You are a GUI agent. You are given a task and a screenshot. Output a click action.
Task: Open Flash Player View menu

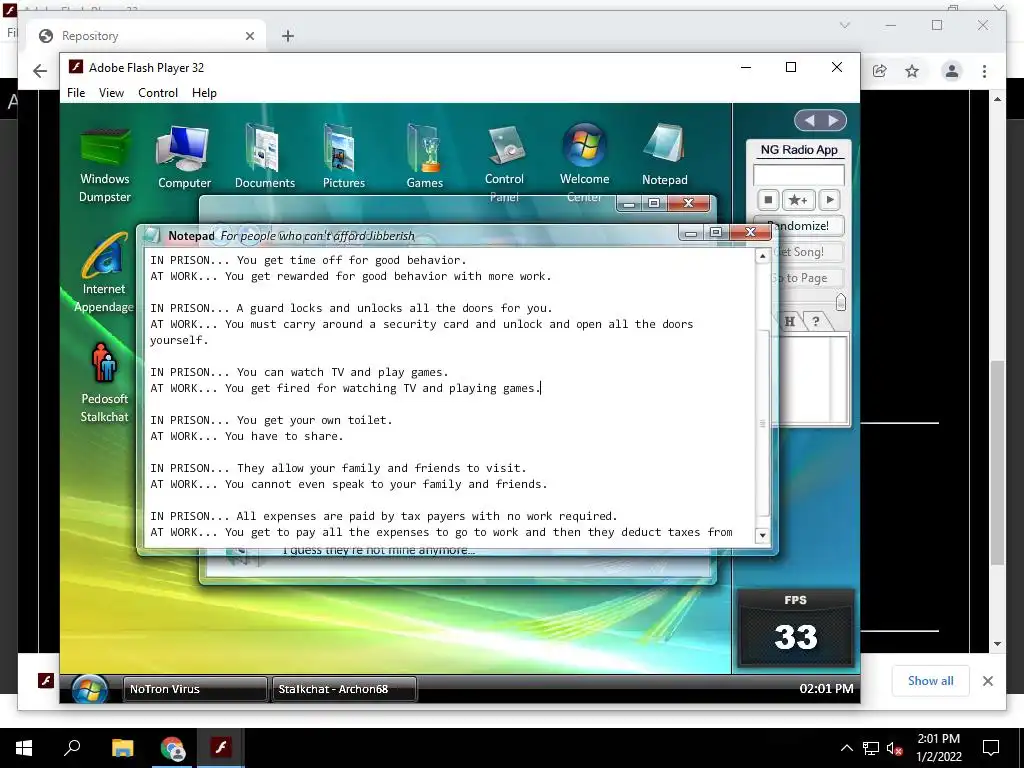click(111, 93)
